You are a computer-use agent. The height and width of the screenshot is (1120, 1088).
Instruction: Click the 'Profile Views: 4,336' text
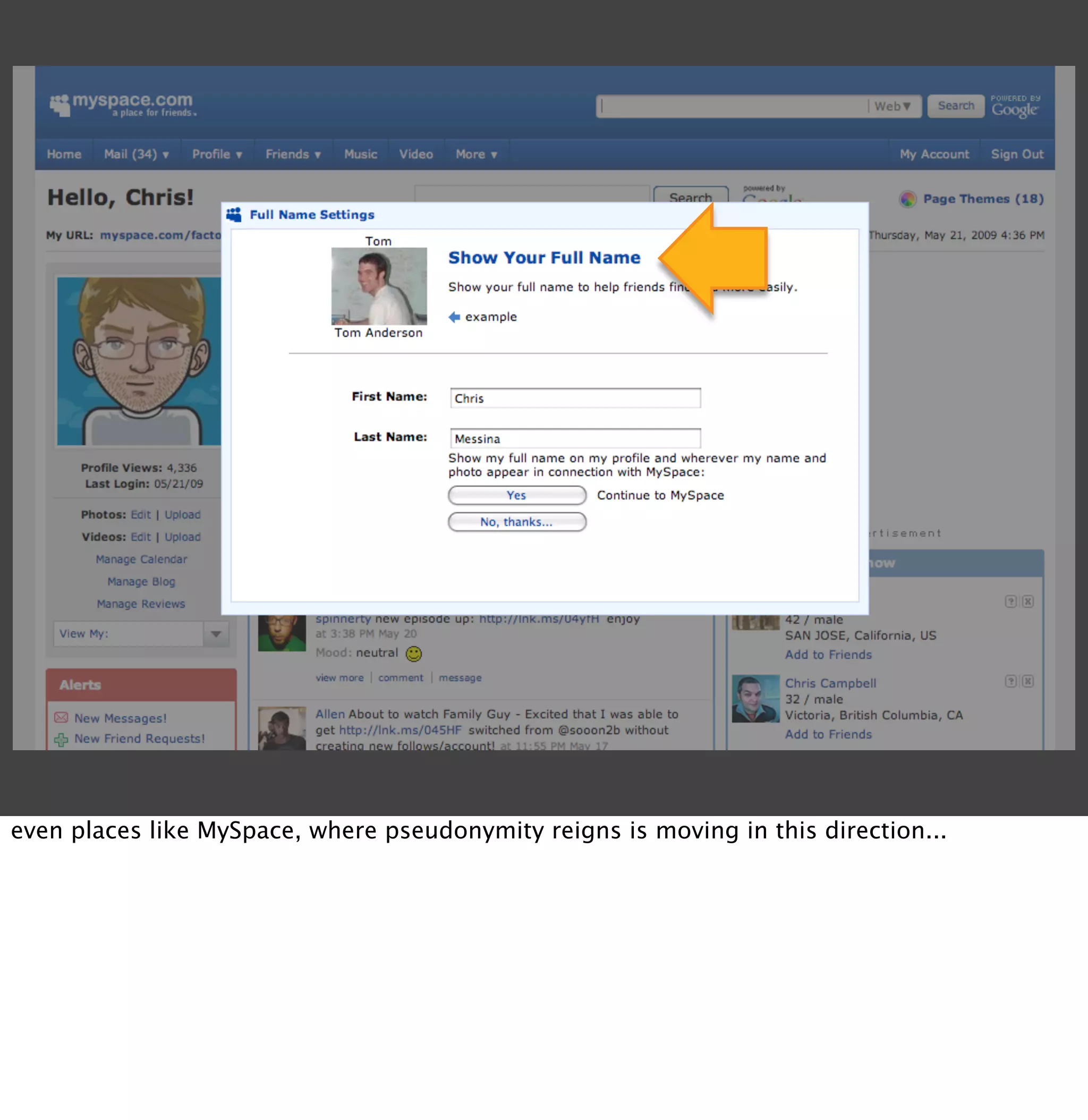139,468
